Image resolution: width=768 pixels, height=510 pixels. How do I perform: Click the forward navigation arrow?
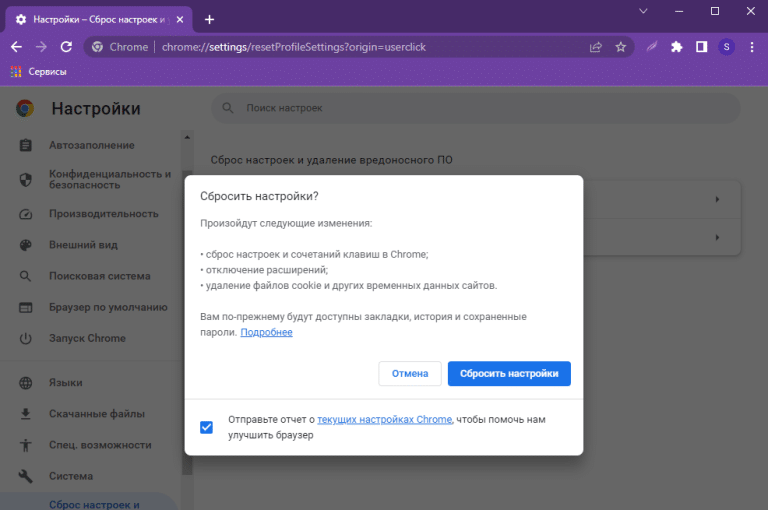(41, 47)
